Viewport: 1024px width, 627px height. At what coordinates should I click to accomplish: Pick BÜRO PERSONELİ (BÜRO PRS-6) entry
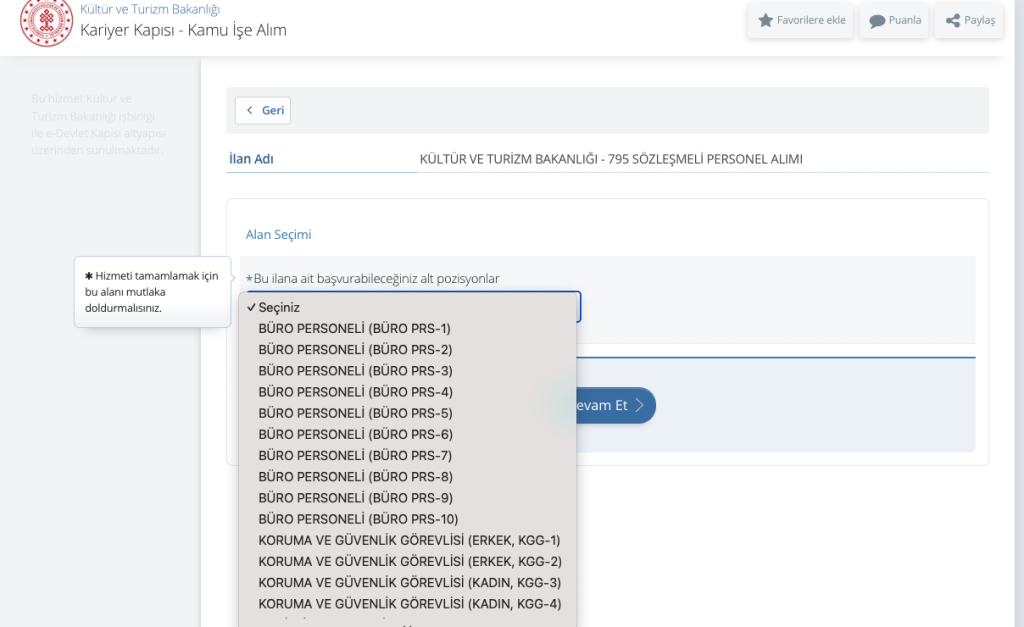coord(355,434)
